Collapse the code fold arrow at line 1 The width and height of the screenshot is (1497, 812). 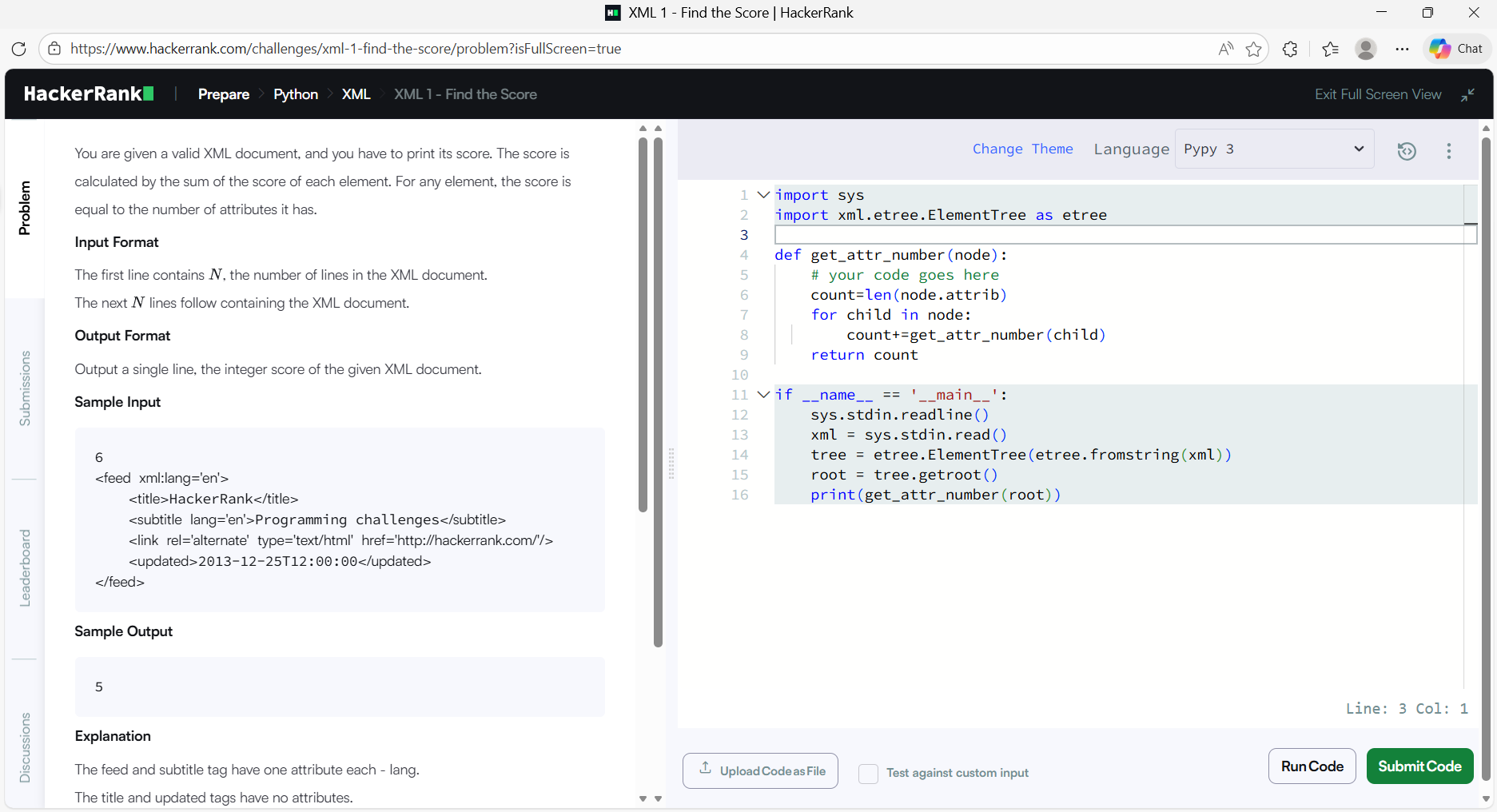tap(763, 195)
